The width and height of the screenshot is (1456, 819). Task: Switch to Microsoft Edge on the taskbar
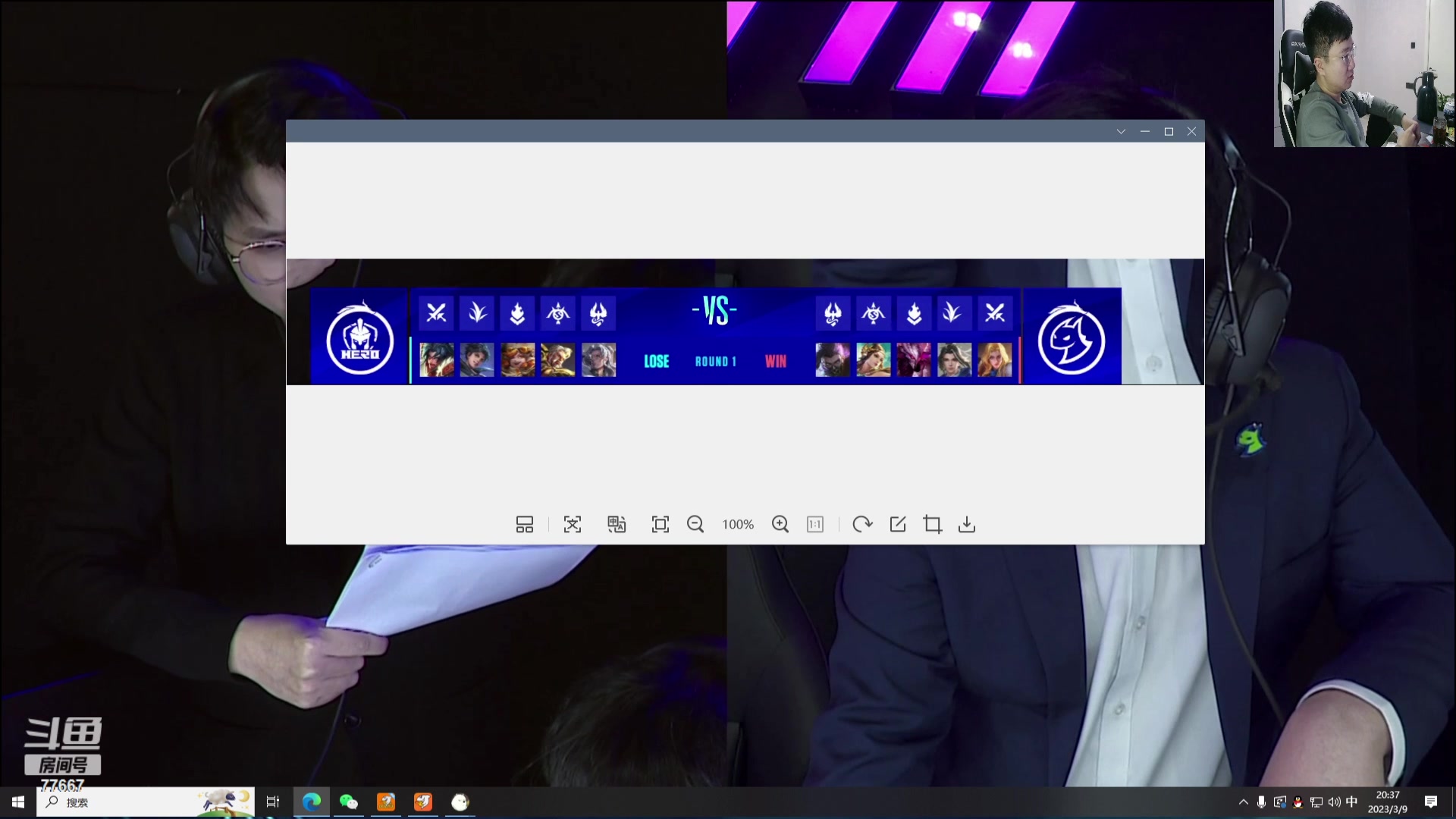312,802
